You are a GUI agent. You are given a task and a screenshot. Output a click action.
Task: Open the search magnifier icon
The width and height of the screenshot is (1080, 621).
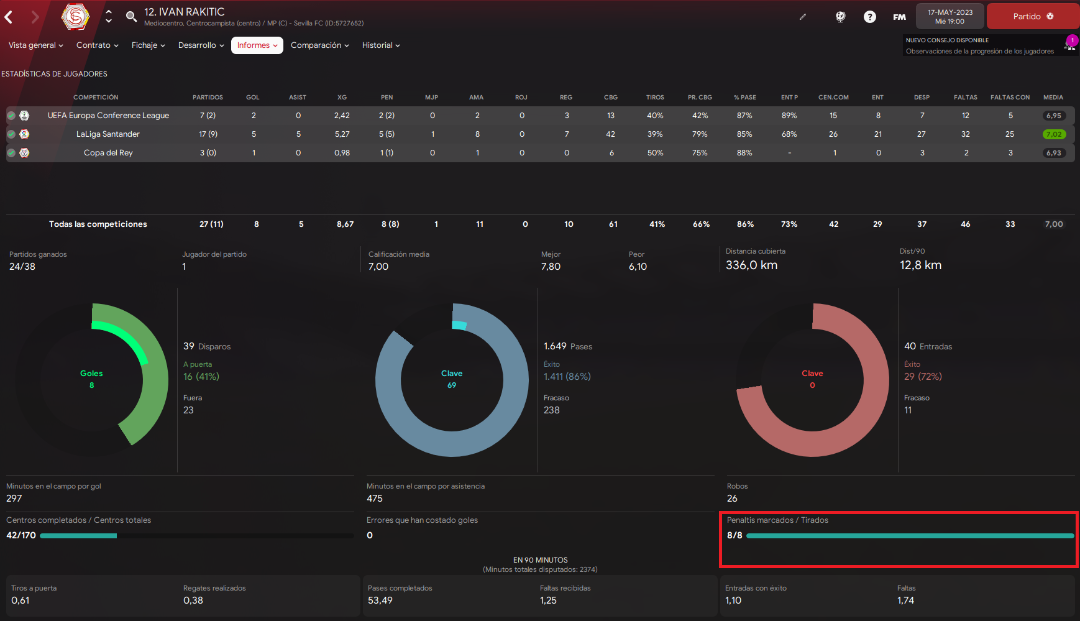click(x=131, y=17)
